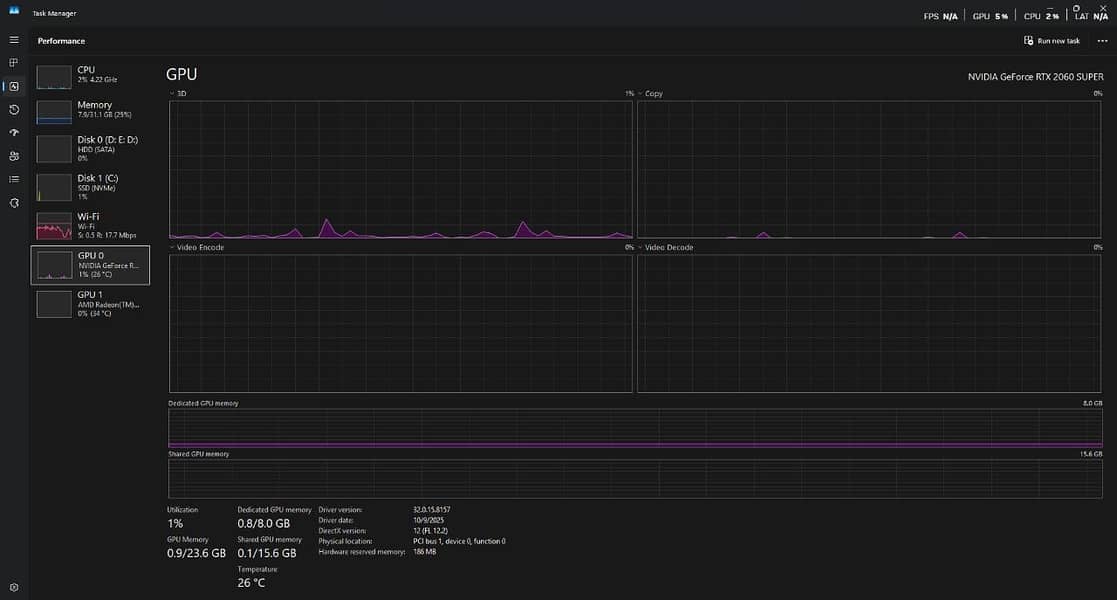Open the 3D graph engine dropdown

[x=177, y=93]
